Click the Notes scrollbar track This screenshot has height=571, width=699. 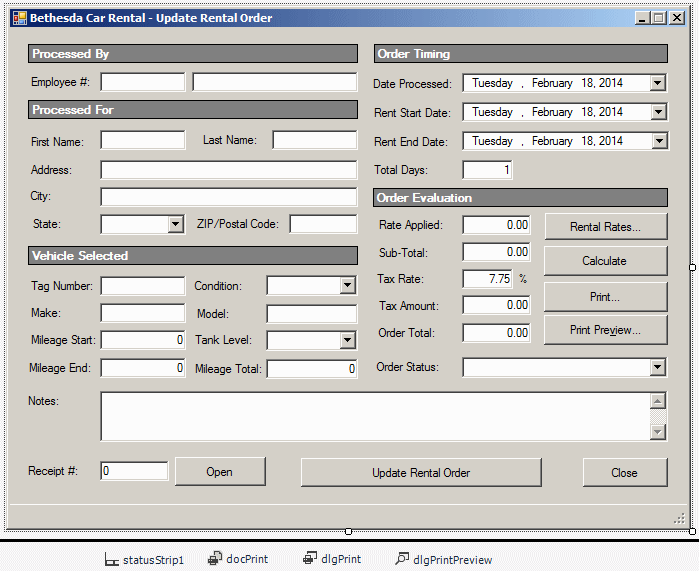point(658,417)
